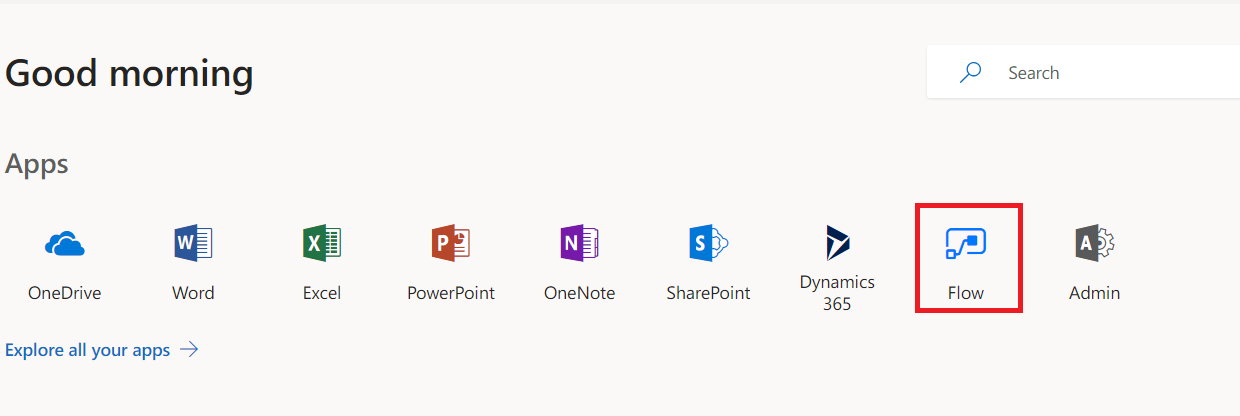
Task: Start PowerPoint from the Apps list
Action: [451, 243]
